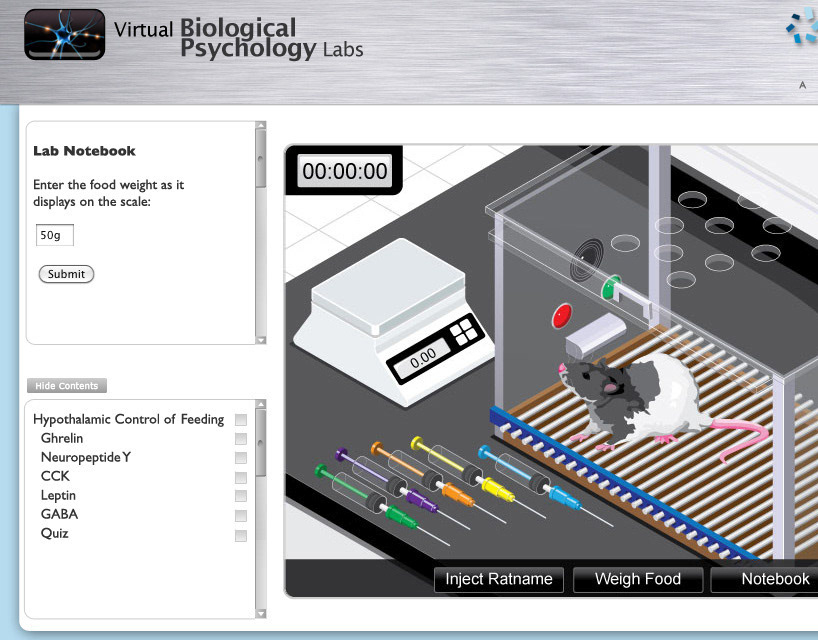Click the contents list scrollbar thumb
The height and width of the screenshot is (640, 818).
261,442
